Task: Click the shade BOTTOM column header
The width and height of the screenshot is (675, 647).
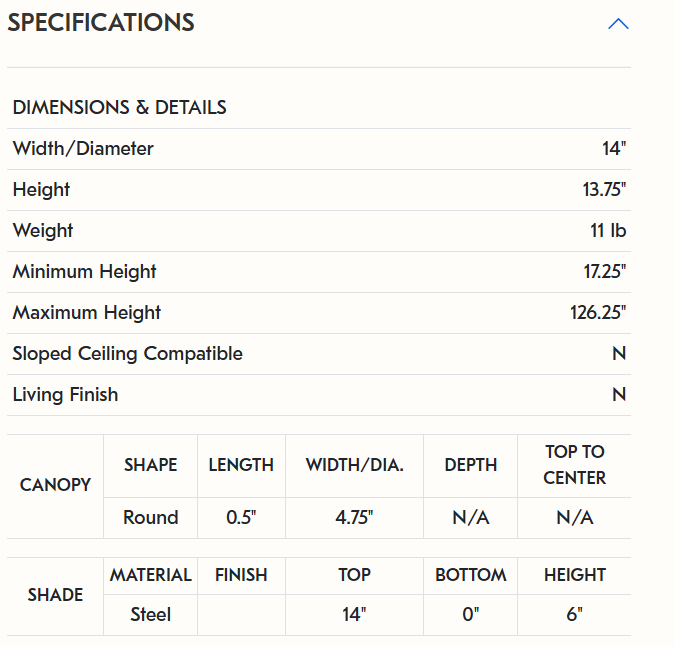Action: 470,575
